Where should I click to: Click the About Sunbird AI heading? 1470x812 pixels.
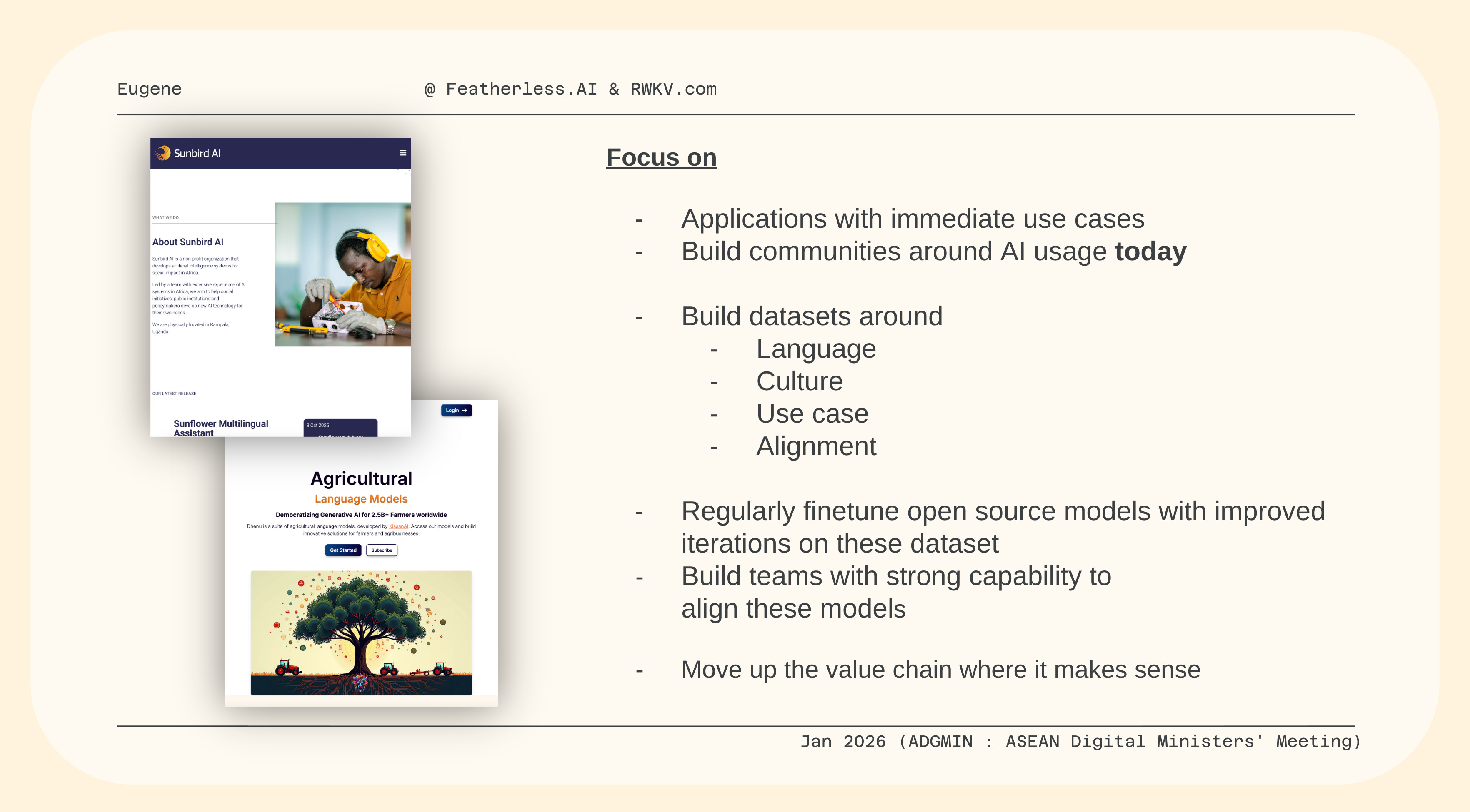coord(188,242)
